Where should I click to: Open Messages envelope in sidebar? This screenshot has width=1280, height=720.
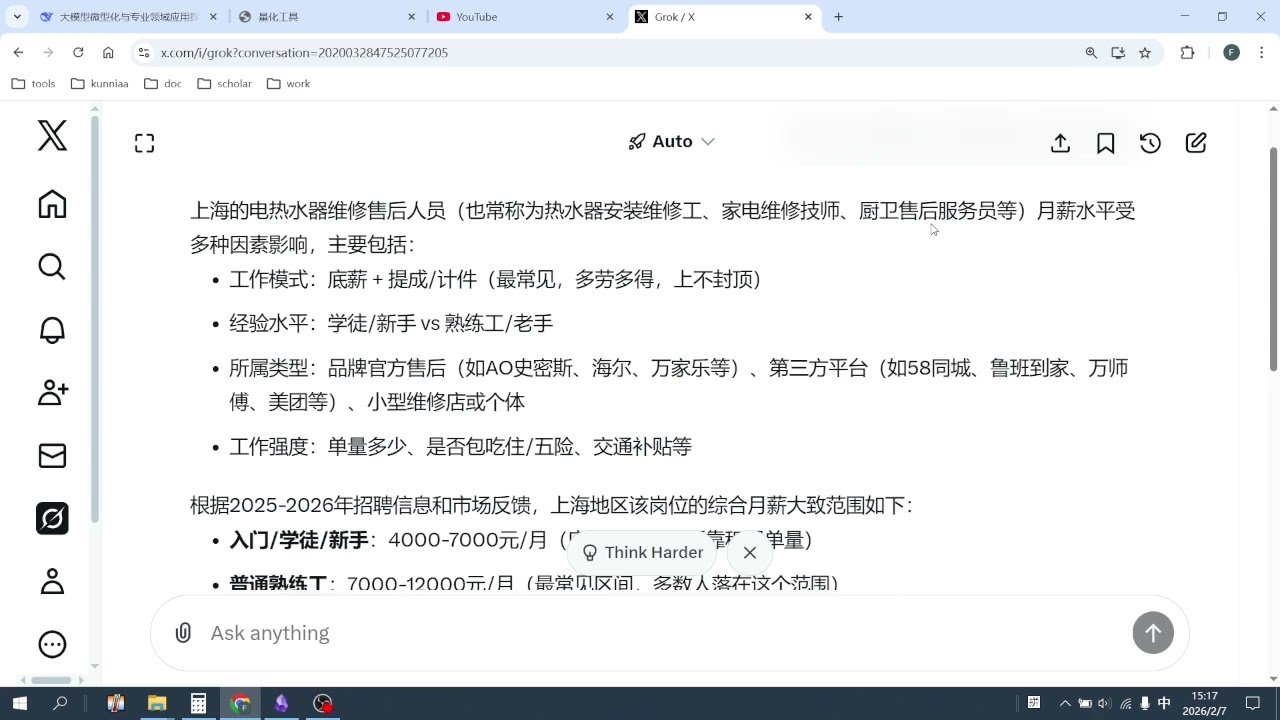52,456
